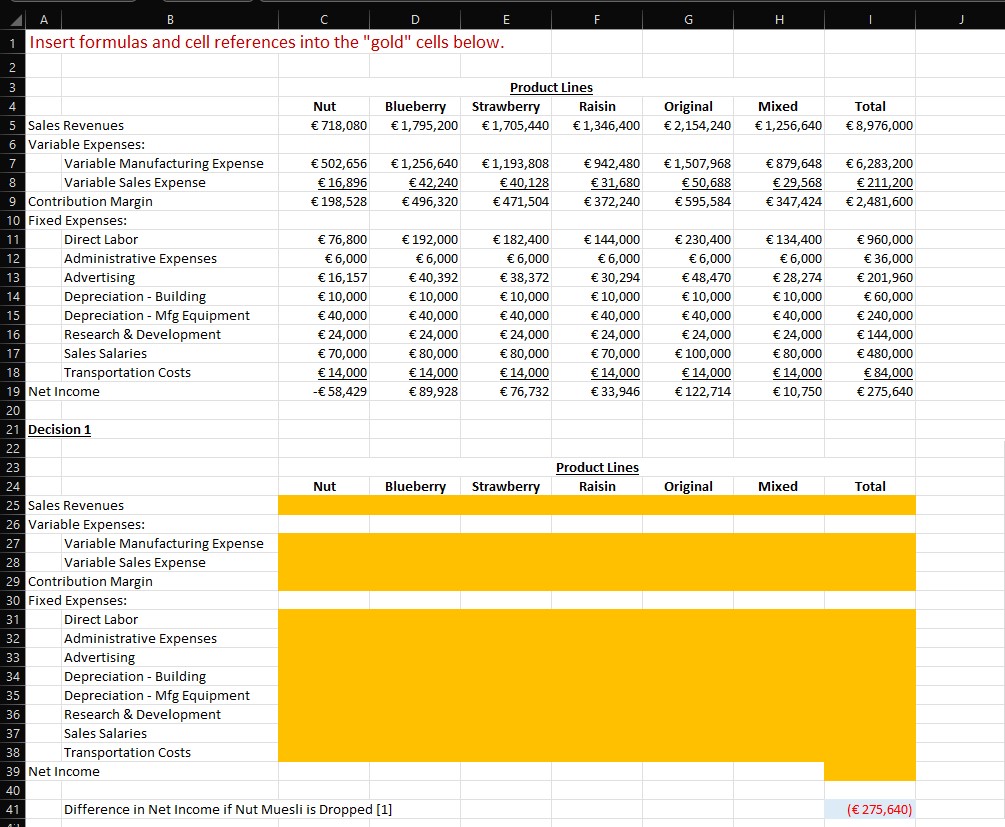Click Difference in Net Income if Nut Muesli is Dropped label
The width and height of the screenshot is (1005, 827).
228,810
